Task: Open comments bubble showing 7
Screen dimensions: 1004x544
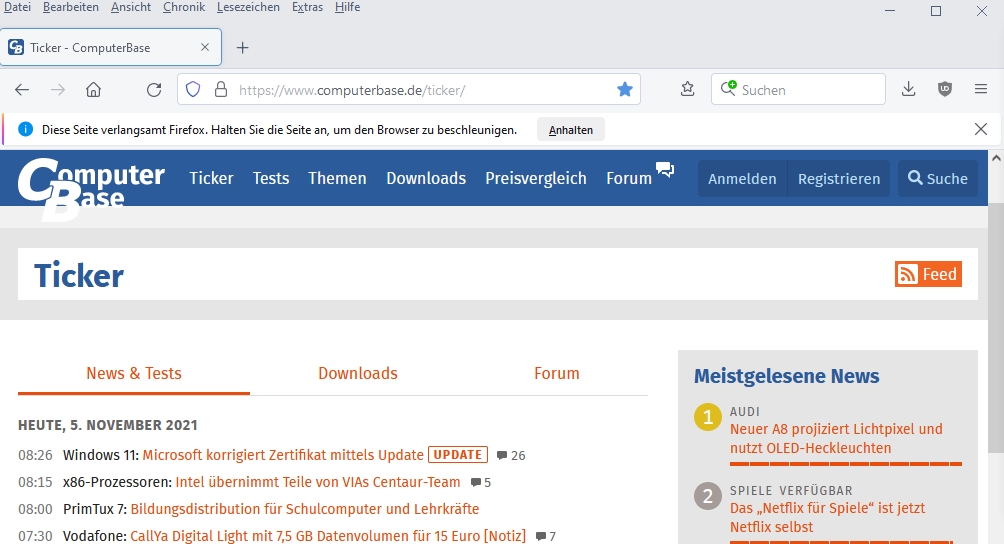Action: (546, 536)
